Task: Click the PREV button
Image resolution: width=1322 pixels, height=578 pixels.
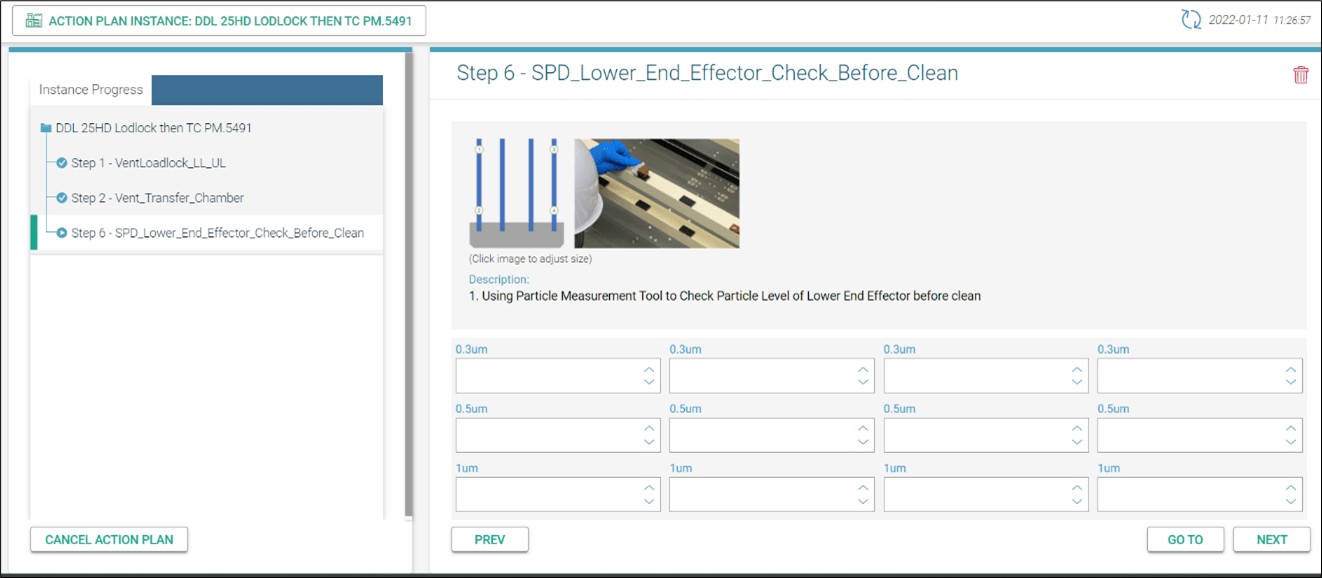Action: (490, 539)
